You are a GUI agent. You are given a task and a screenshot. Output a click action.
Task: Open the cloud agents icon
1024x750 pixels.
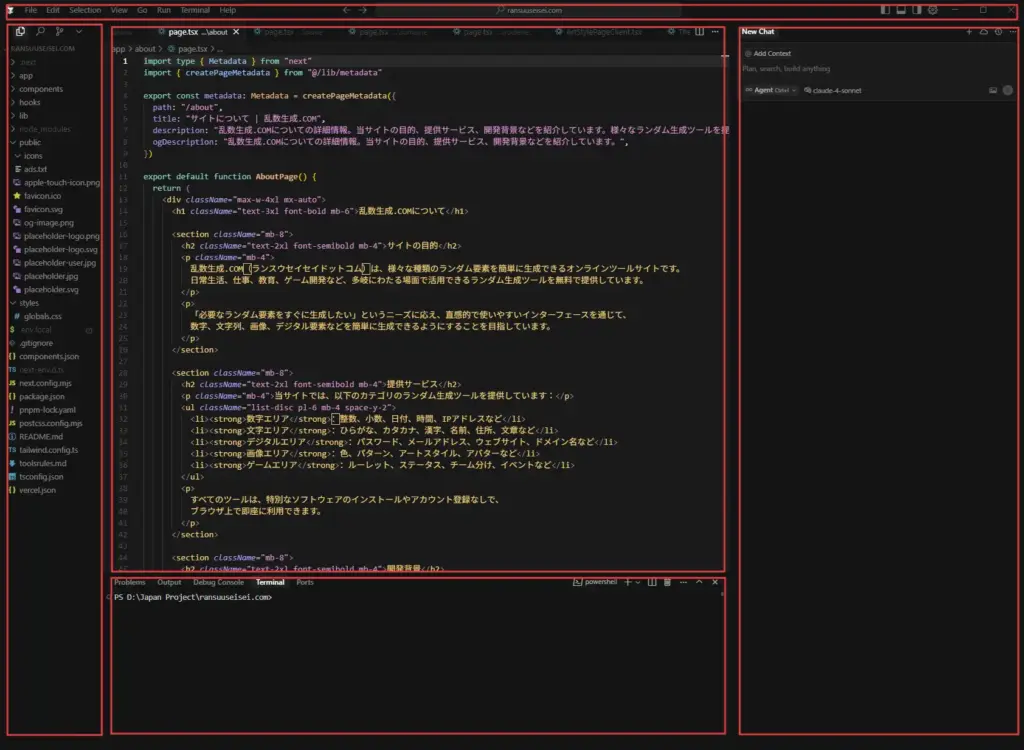tap(984, 31)
